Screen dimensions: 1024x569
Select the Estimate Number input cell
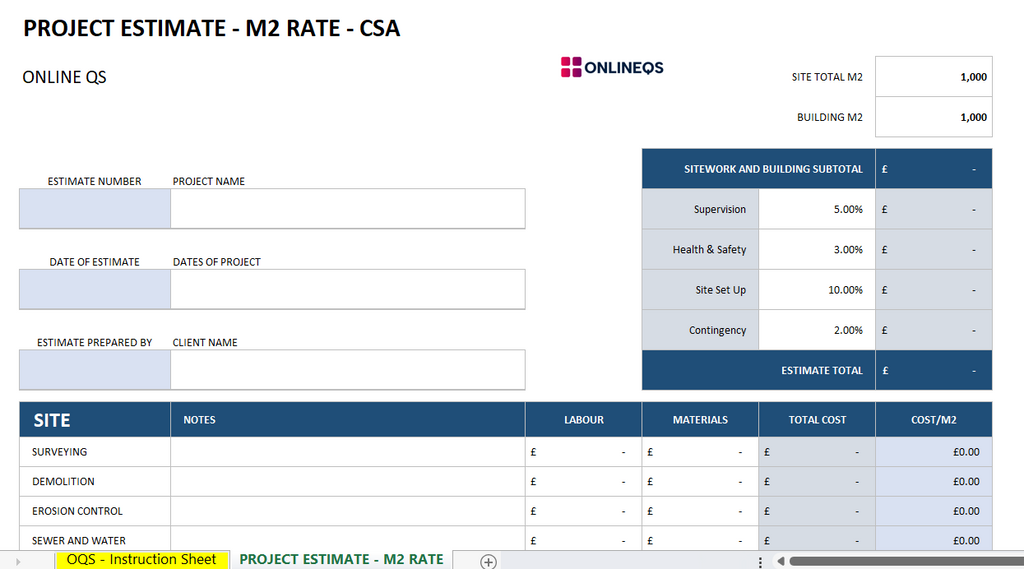tap(95, 209)
